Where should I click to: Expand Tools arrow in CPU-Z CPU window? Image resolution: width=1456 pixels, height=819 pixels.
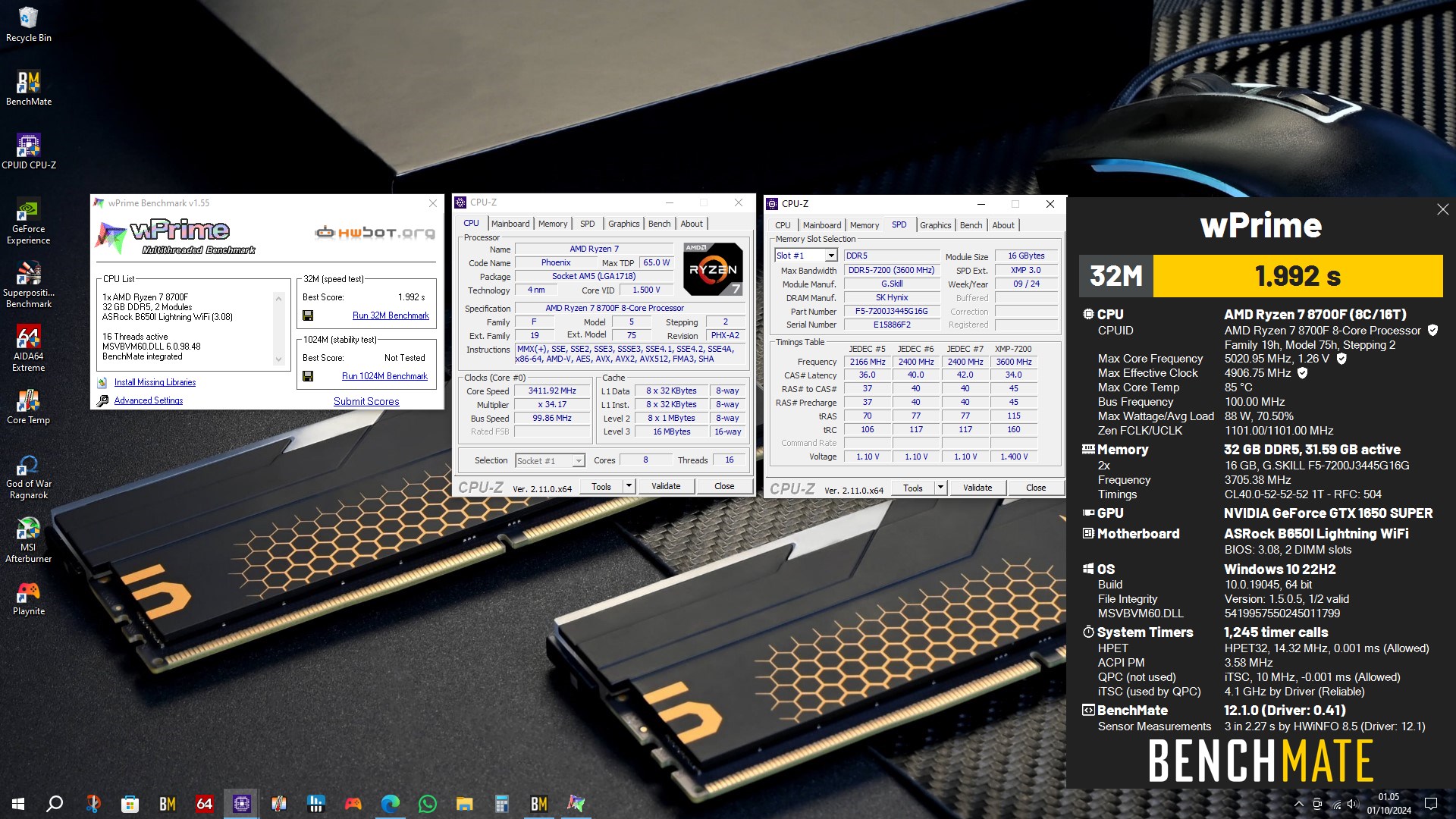pyautogui.click(x=629, y=486)
